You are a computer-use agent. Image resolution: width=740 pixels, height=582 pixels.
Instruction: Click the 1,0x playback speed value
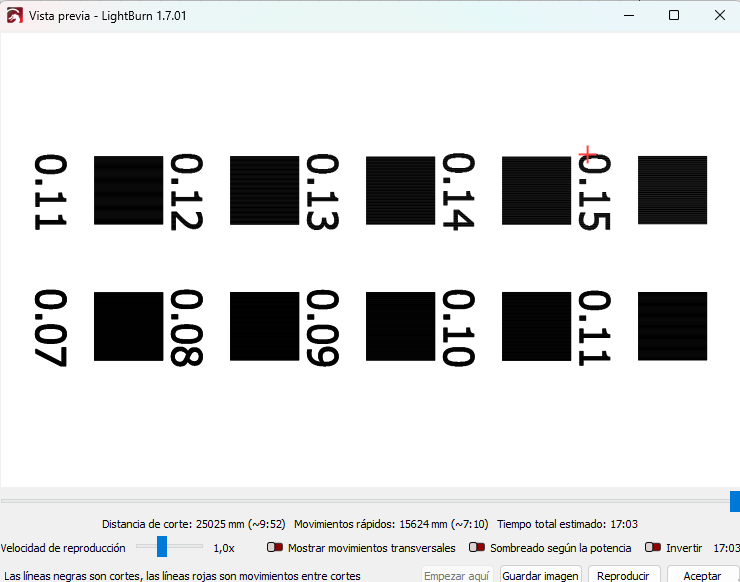click(x=224, y=548)
